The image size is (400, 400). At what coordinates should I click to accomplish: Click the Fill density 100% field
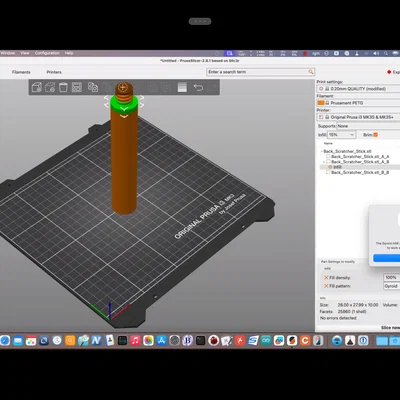point(392,277)
